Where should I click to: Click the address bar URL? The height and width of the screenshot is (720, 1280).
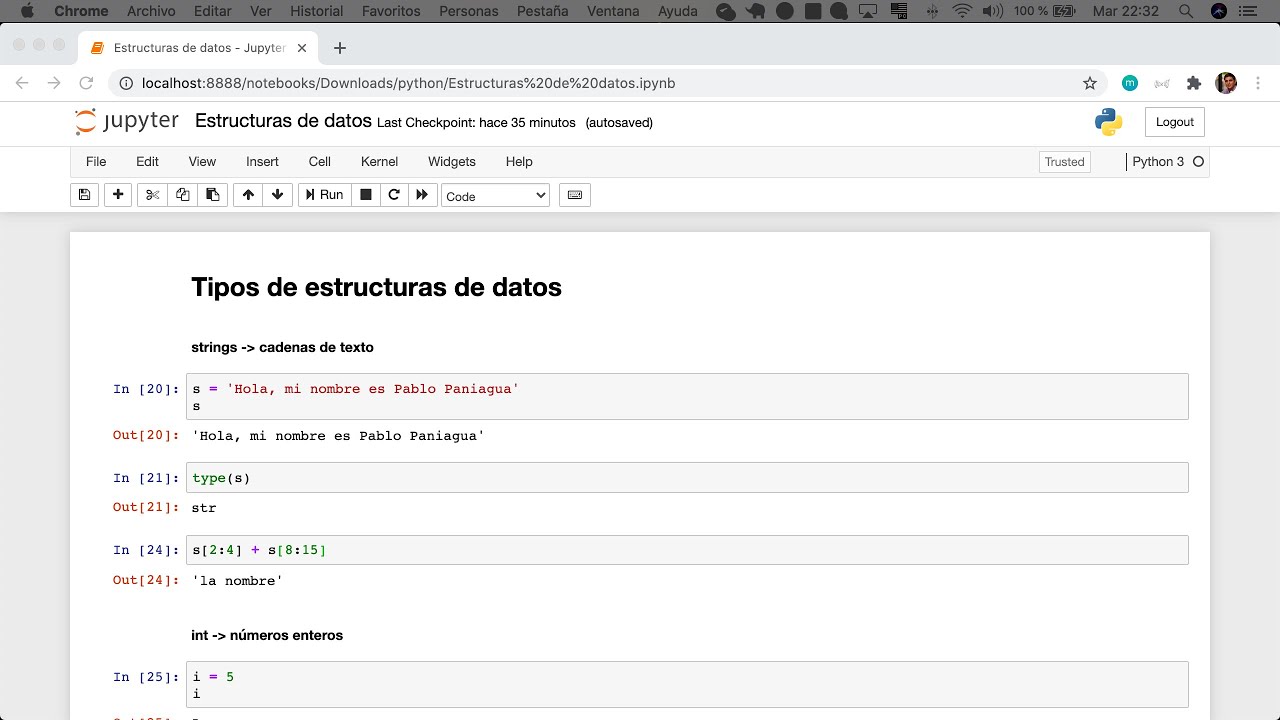point(408,83)
